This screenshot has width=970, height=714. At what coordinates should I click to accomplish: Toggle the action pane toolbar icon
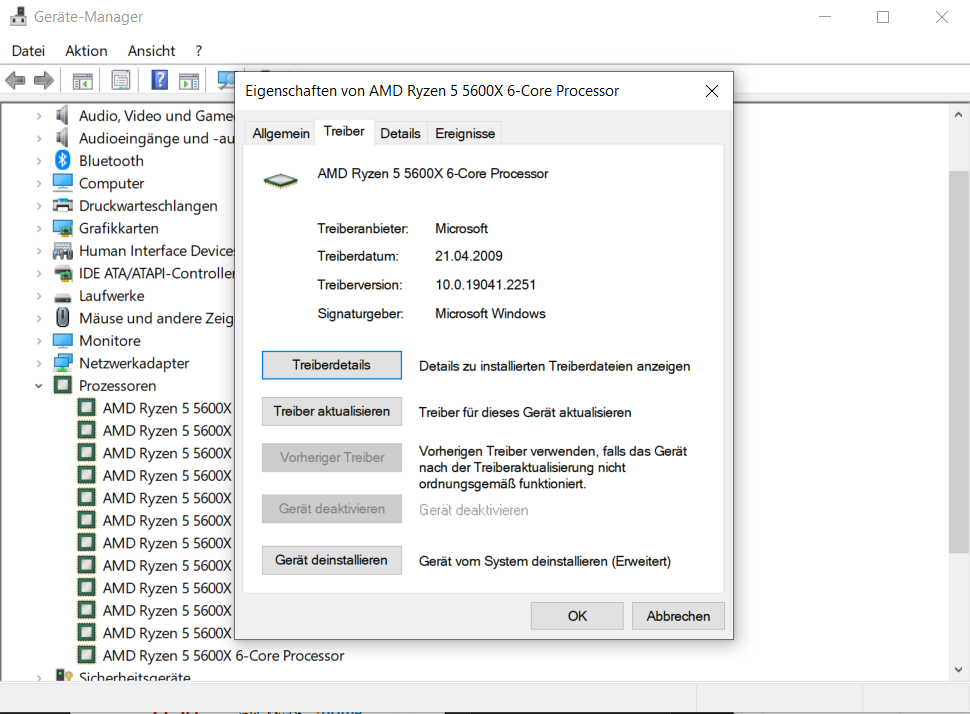(x=189, y=80)
